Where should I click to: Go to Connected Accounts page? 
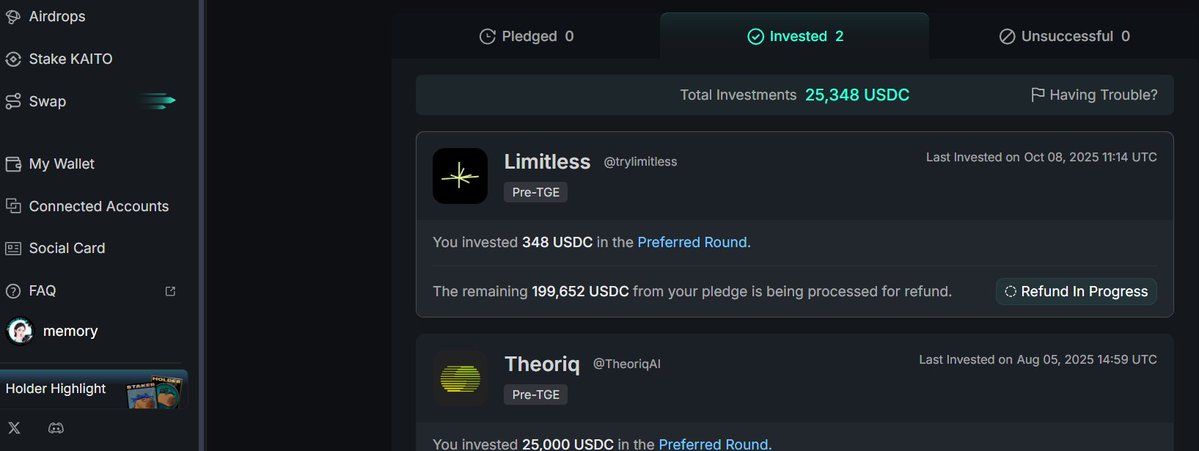[98, 206]
